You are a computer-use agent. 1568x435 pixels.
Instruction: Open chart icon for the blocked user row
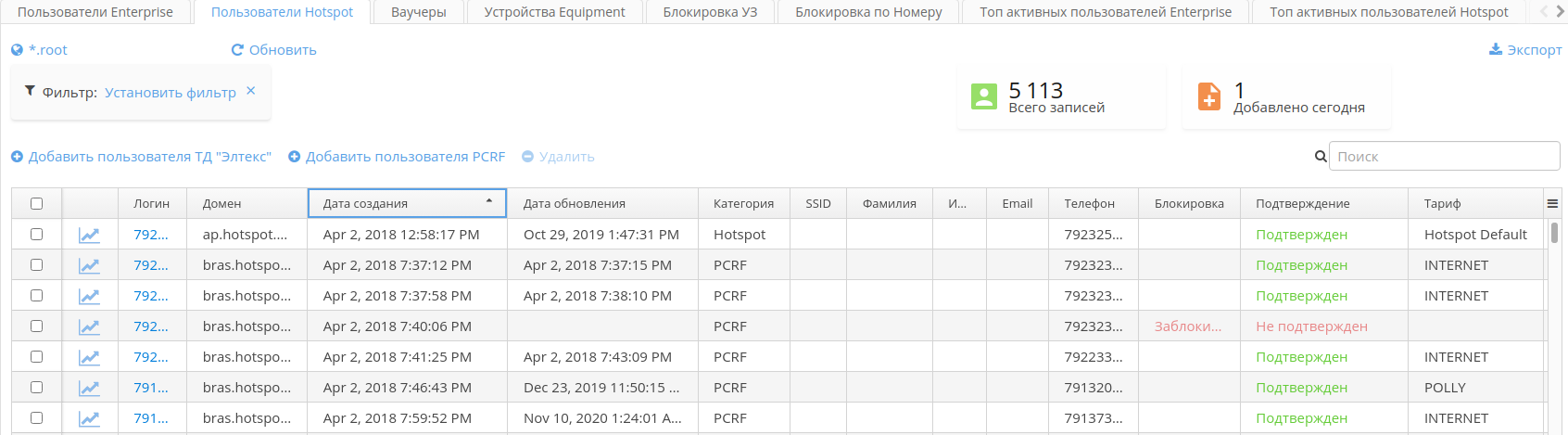point(89,326)
